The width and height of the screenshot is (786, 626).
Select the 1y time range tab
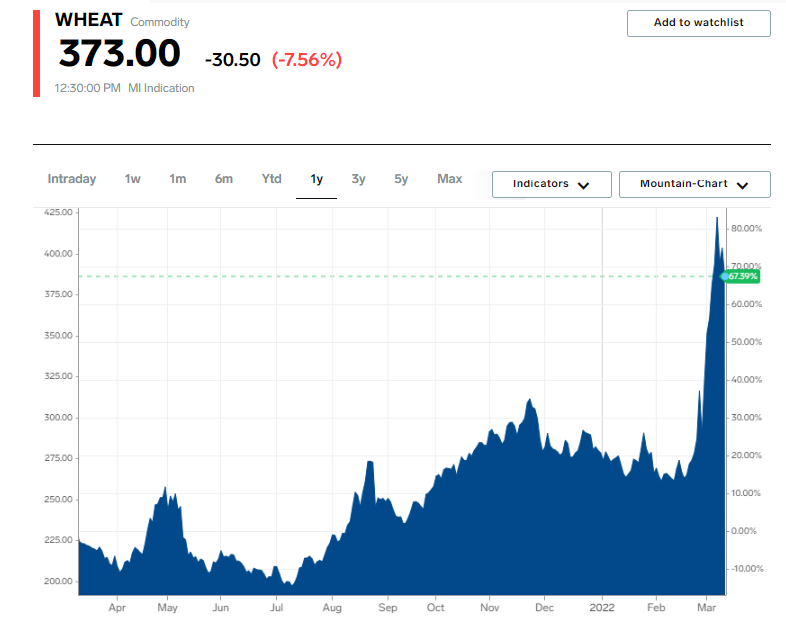click(x=316, y=179)
